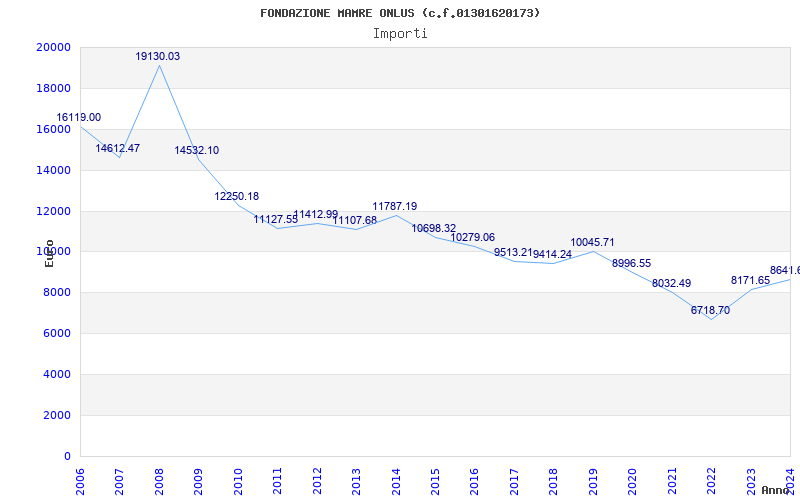The width and height of the screenshot is (800, 500).
Task: Click the 'Euro' y-axis title
Action: click(49, 253)
